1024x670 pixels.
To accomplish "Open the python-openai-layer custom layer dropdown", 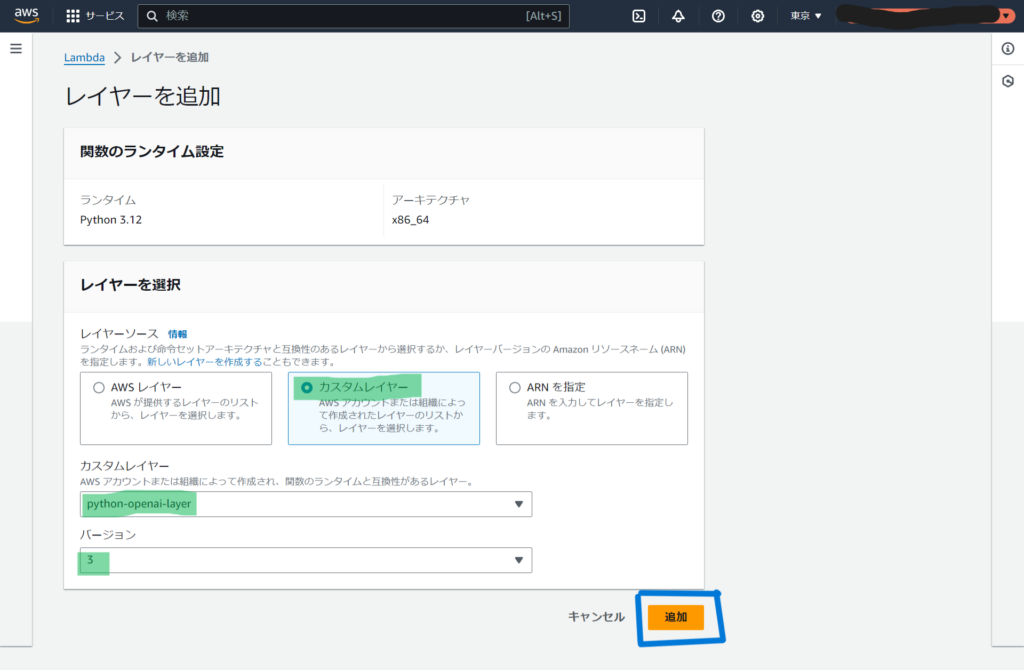I will click(307, 504).
